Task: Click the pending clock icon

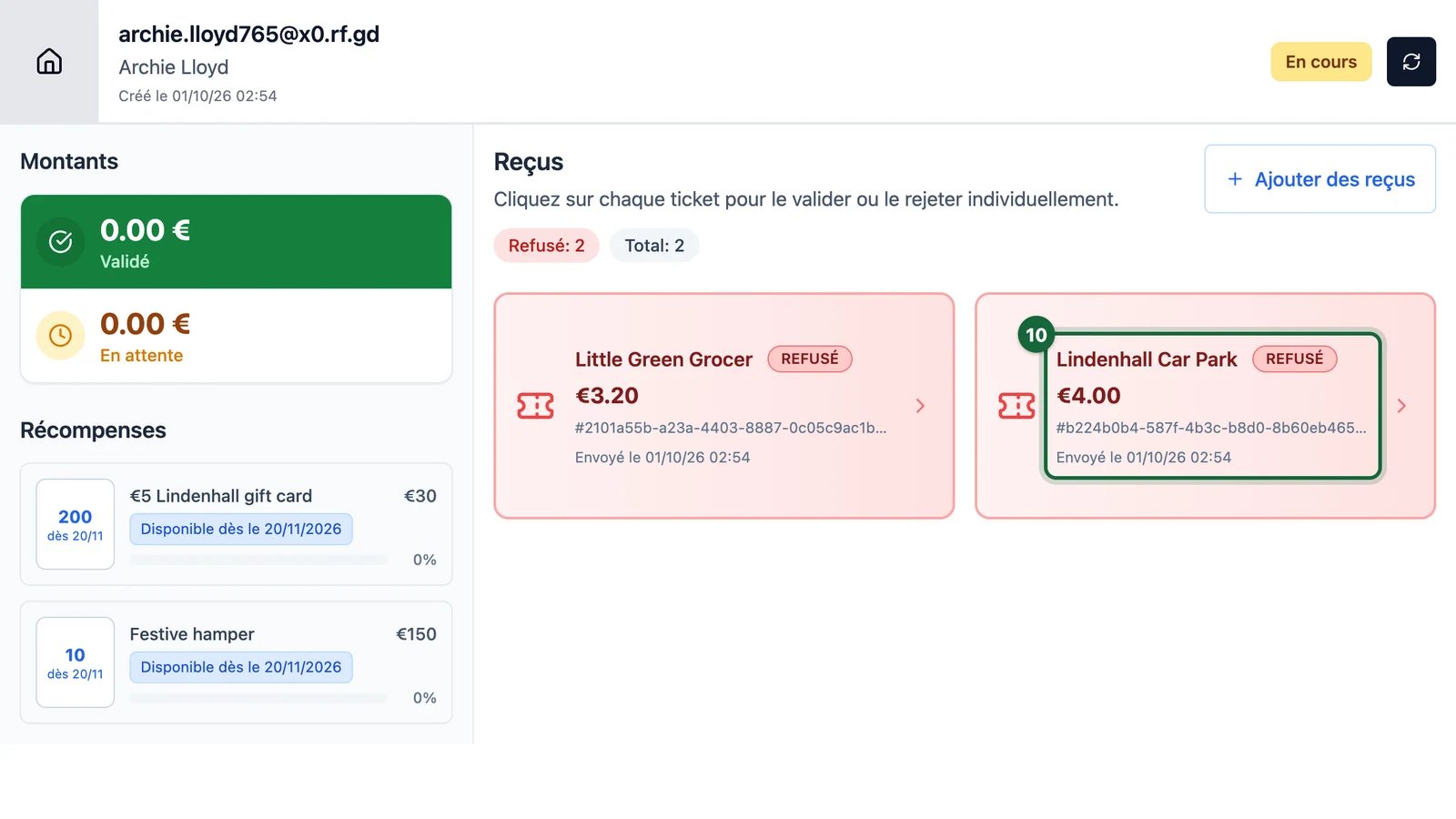Action: tap(60, 335)
